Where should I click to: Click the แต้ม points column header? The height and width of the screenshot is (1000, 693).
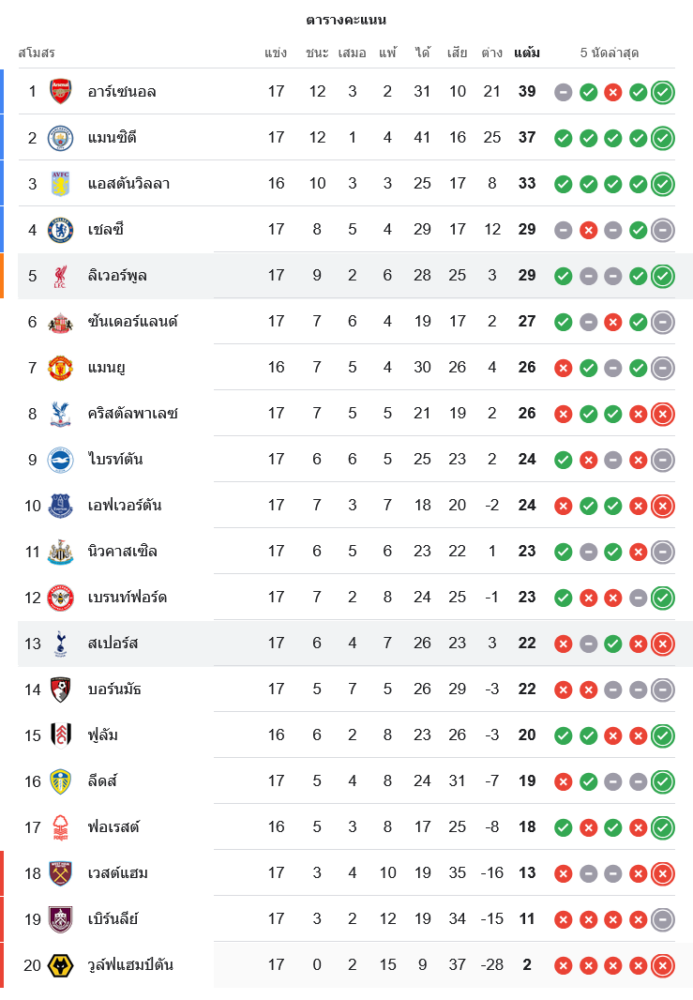pyautogui.click(x=527, y=53)
